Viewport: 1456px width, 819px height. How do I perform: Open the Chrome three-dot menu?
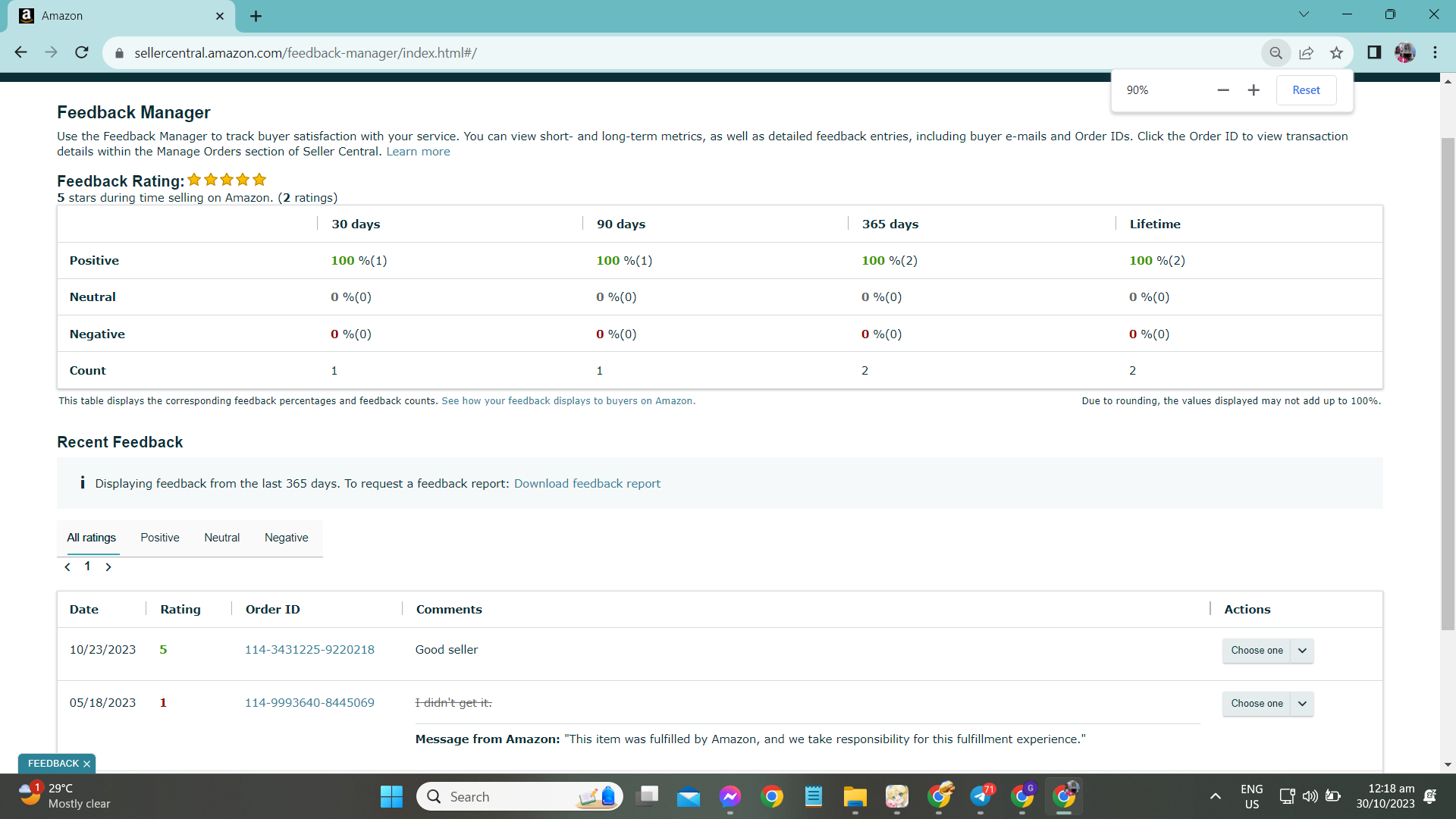[x=1436, y=52]
